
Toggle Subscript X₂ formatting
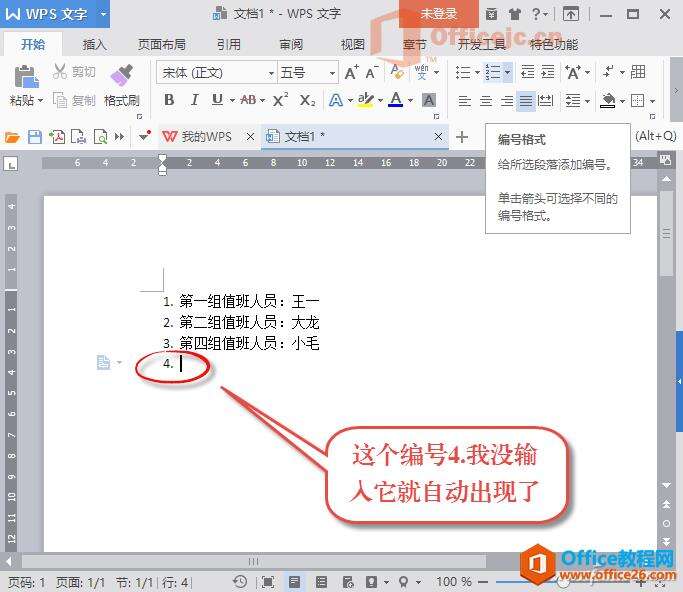click(308, 101)
